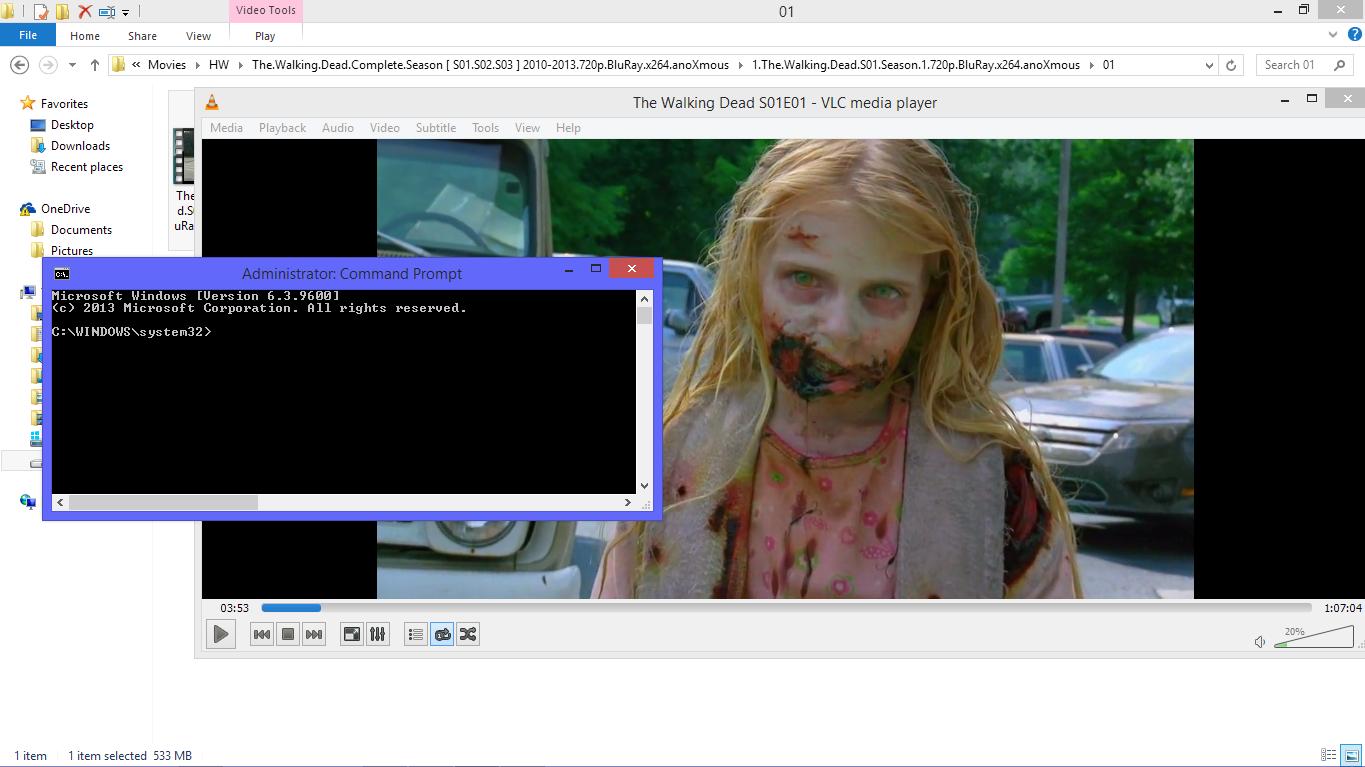The width and height of the screenshot is (1365, 767).
Task: Skip to previous media in VLC
Action: point(262,634)
